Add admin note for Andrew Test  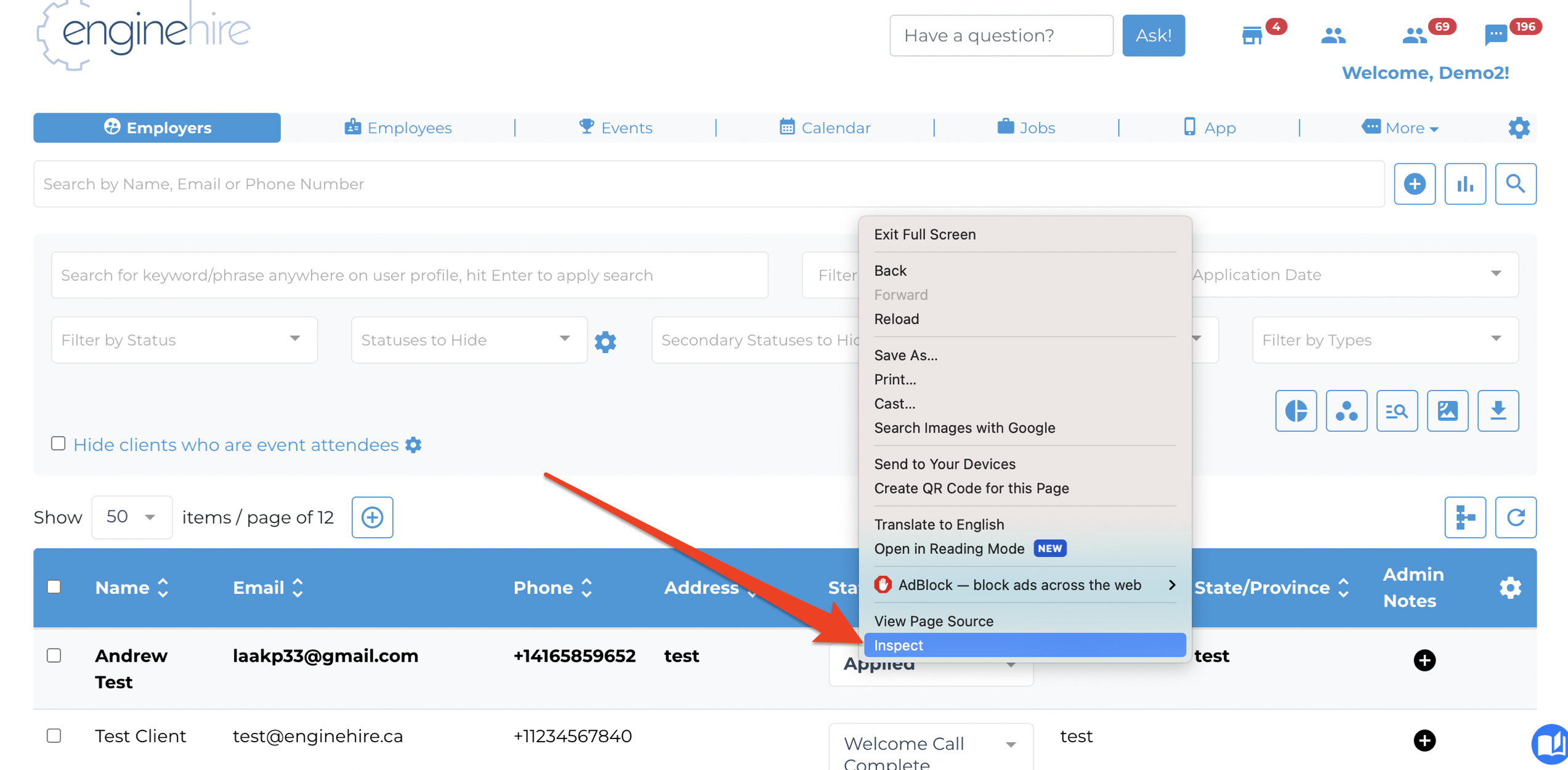(x=1424, y=660)
